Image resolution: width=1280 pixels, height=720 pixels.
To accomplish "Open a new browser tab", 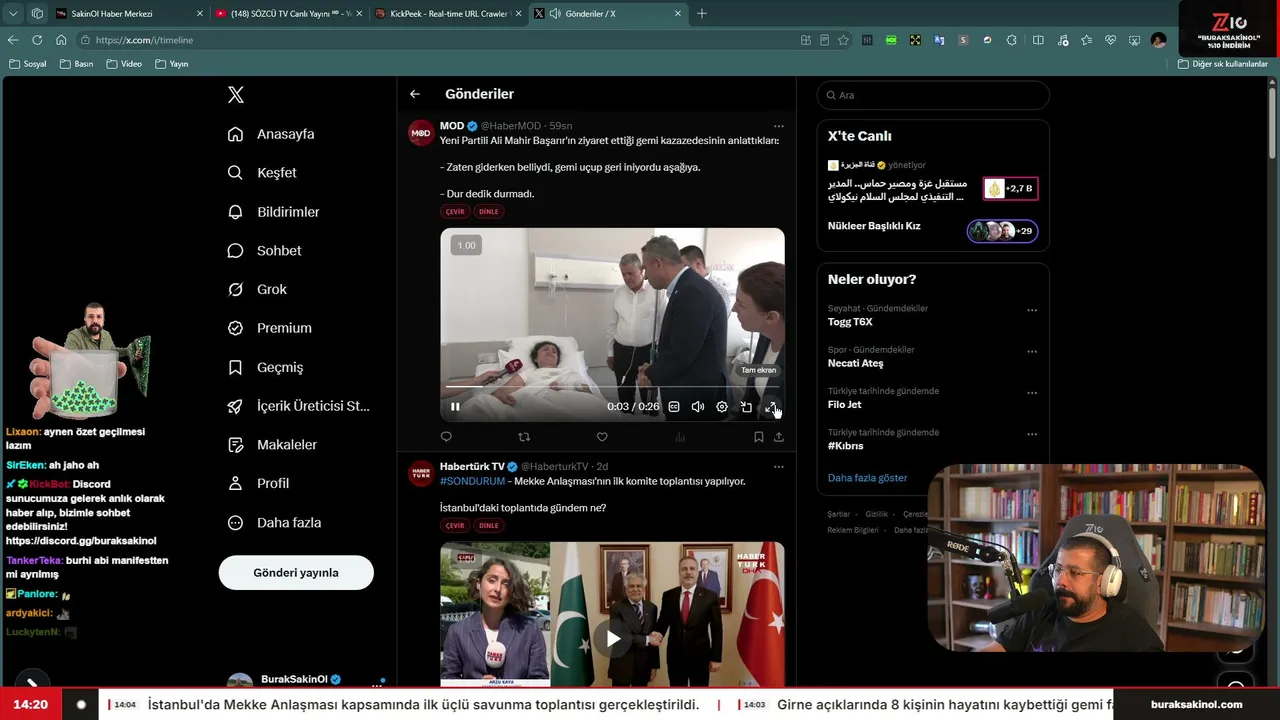I will coord(701,14).
